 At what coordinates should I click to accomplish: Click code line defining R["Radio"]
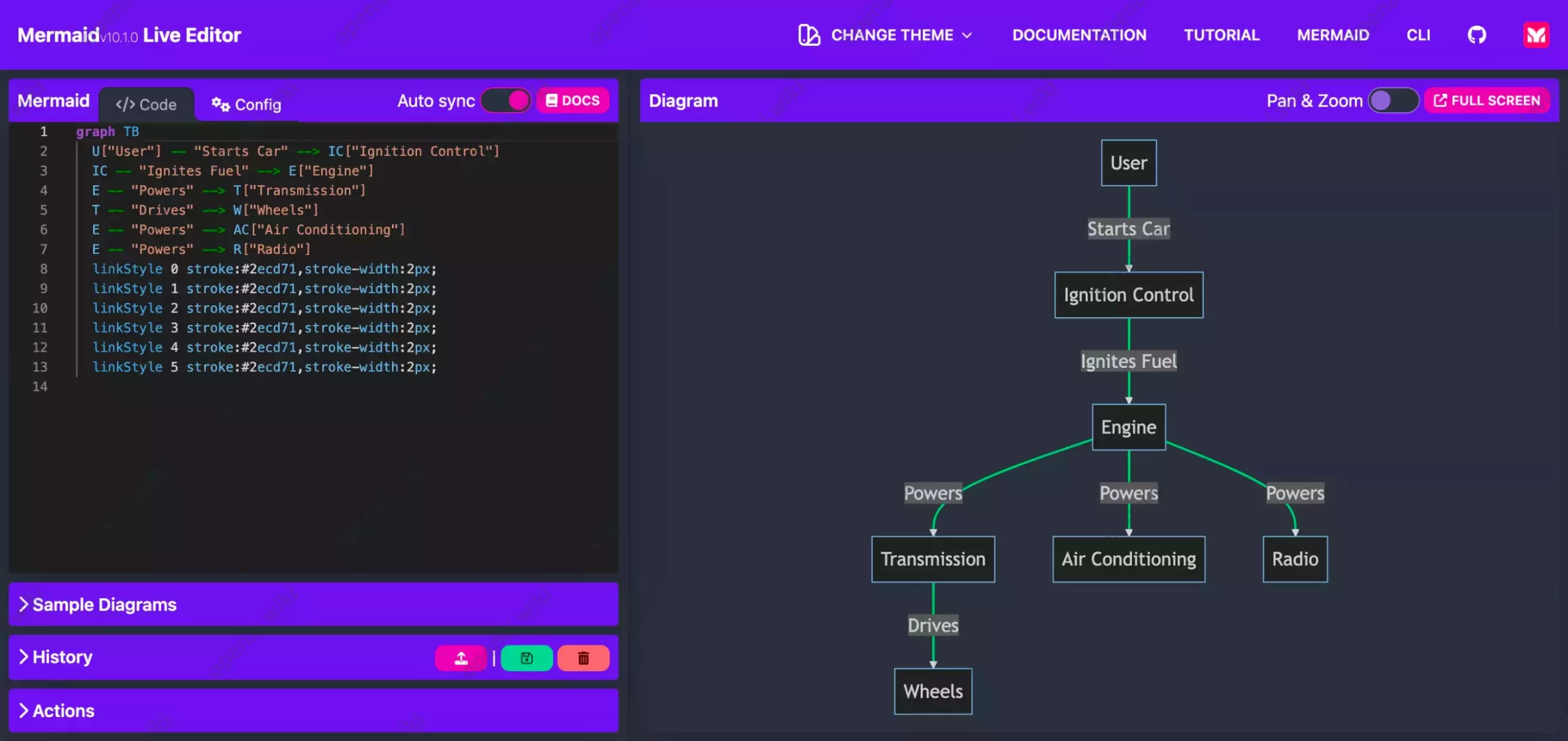[202, 249]
